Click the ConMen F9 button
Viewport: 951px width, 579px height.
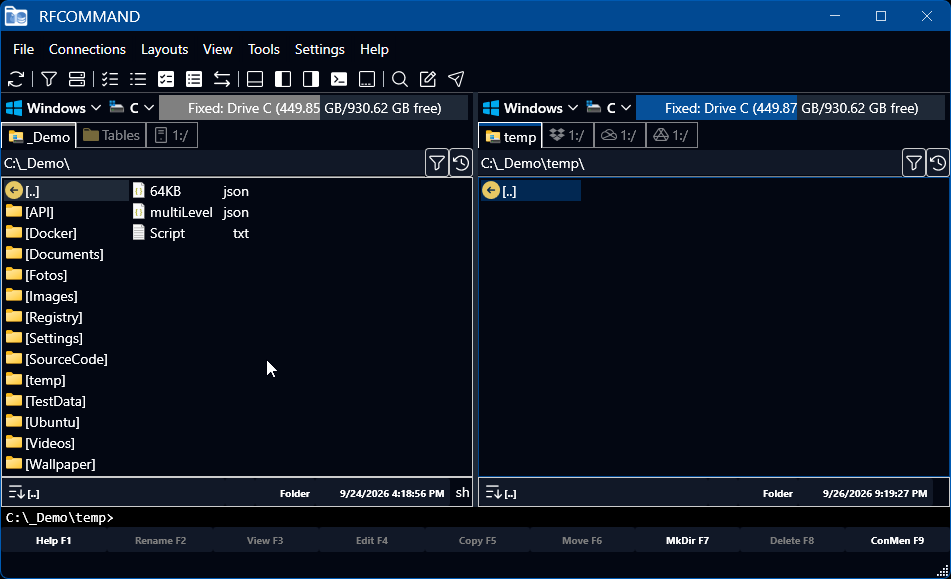click(898, 540)
